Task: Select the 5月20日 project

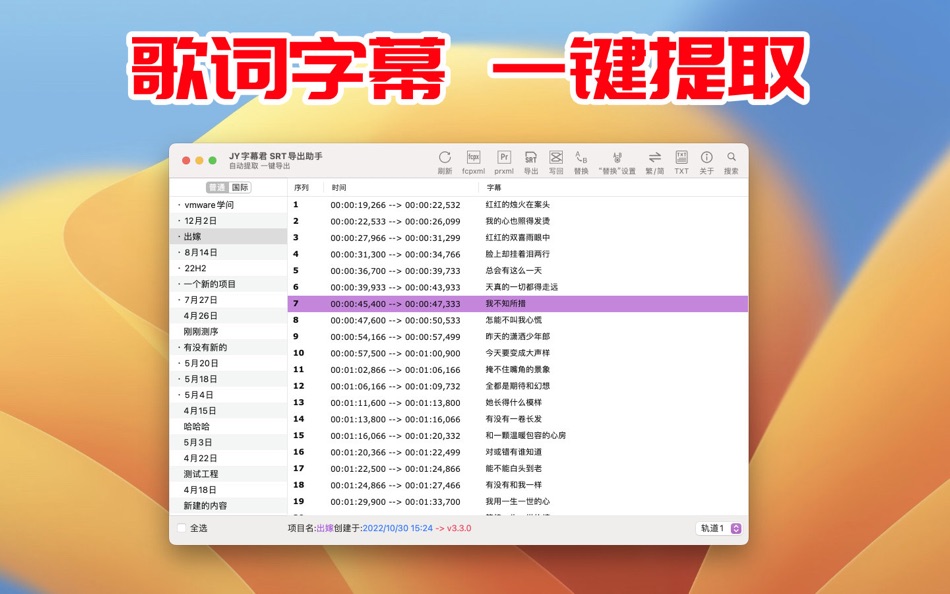Action: coord(228,363)
